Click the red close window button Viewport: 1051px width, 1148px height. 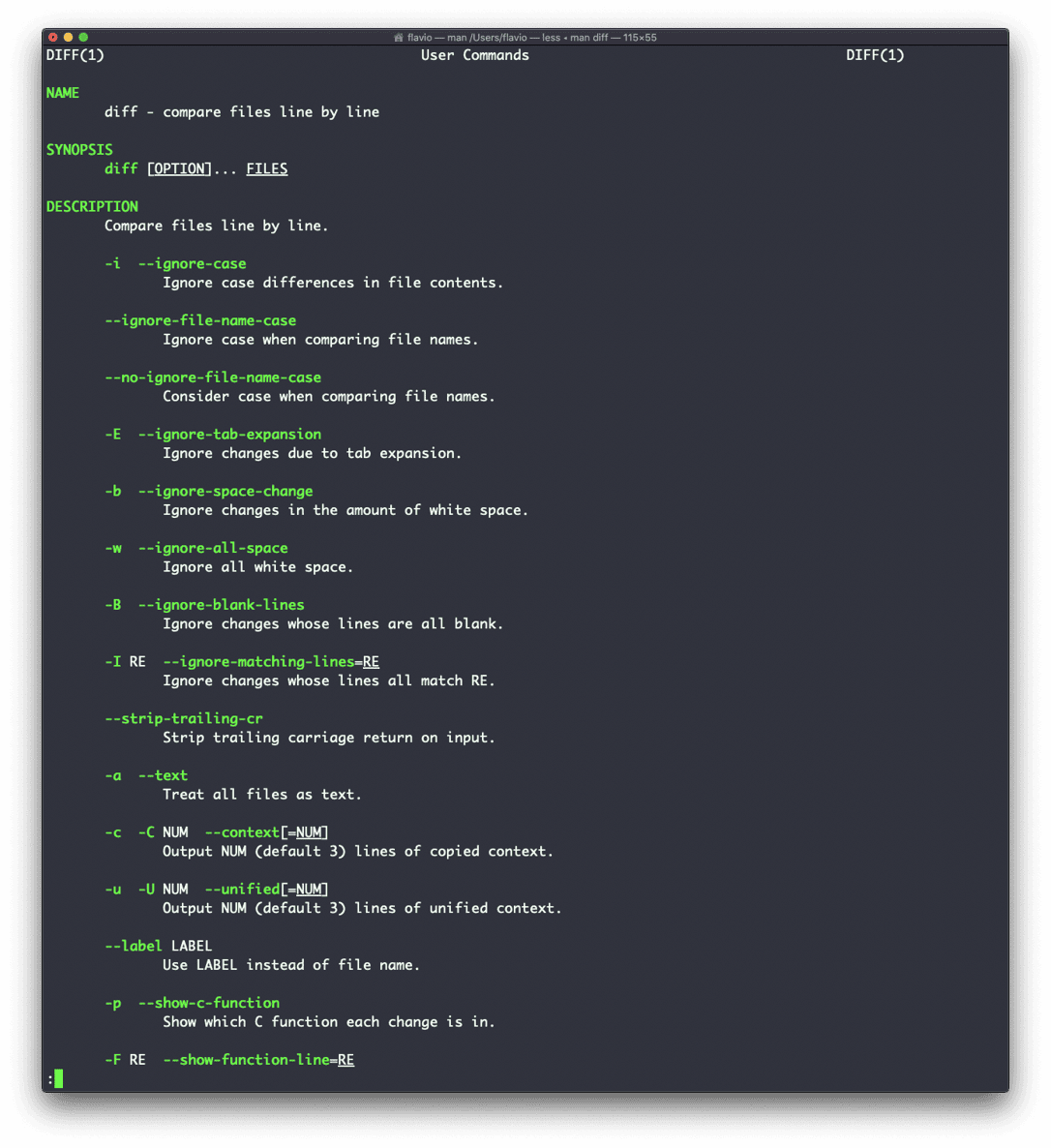pyautogui.click(x=52, y=37)
